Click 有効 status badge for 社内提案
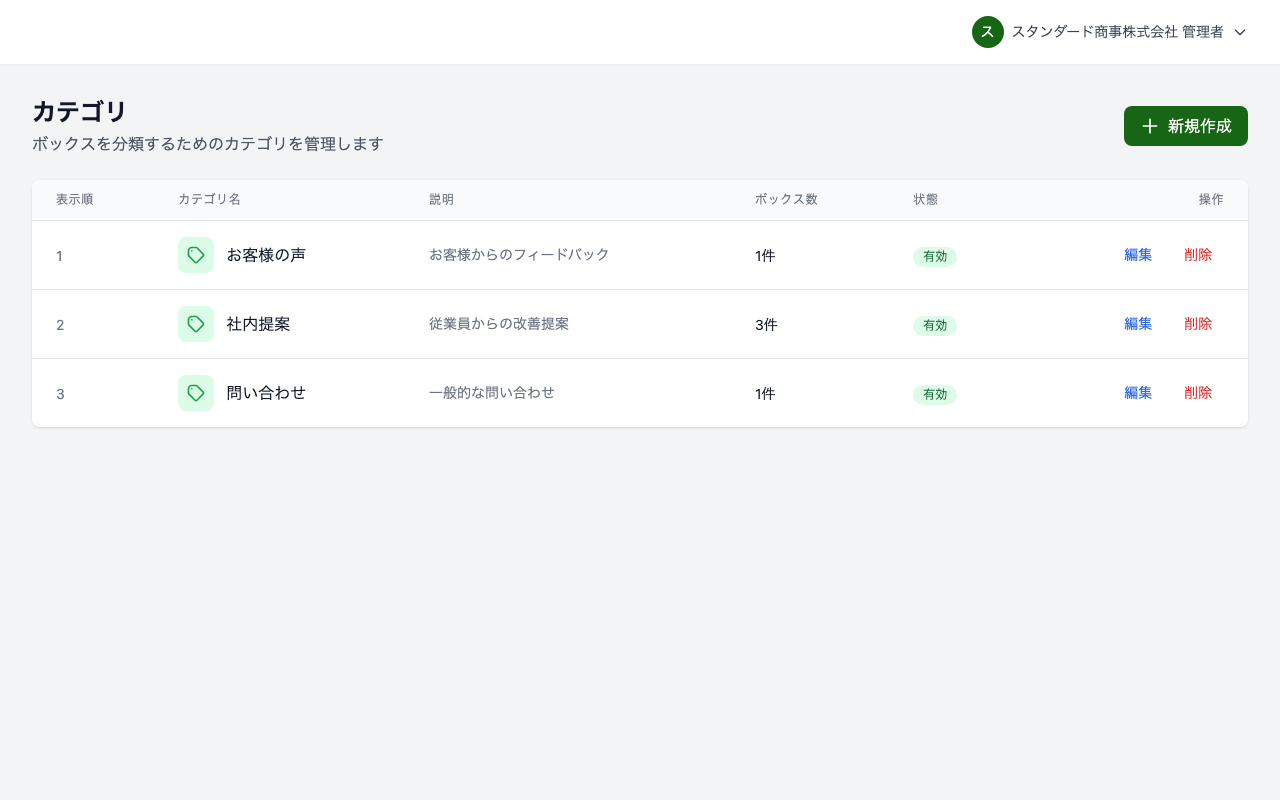The width and height of the screenshot is (1280, 800). [934, 326]
